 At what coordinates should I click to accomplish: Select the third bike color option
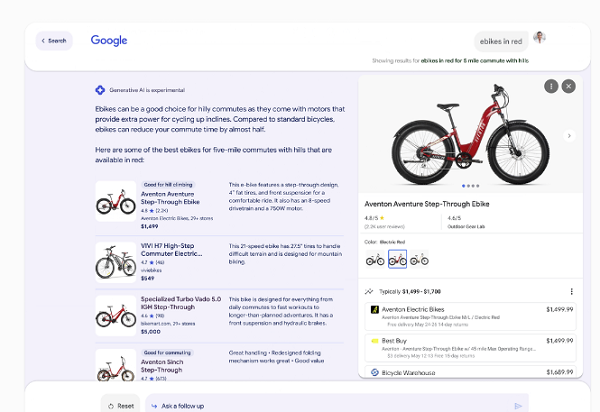tap(420, 260)
